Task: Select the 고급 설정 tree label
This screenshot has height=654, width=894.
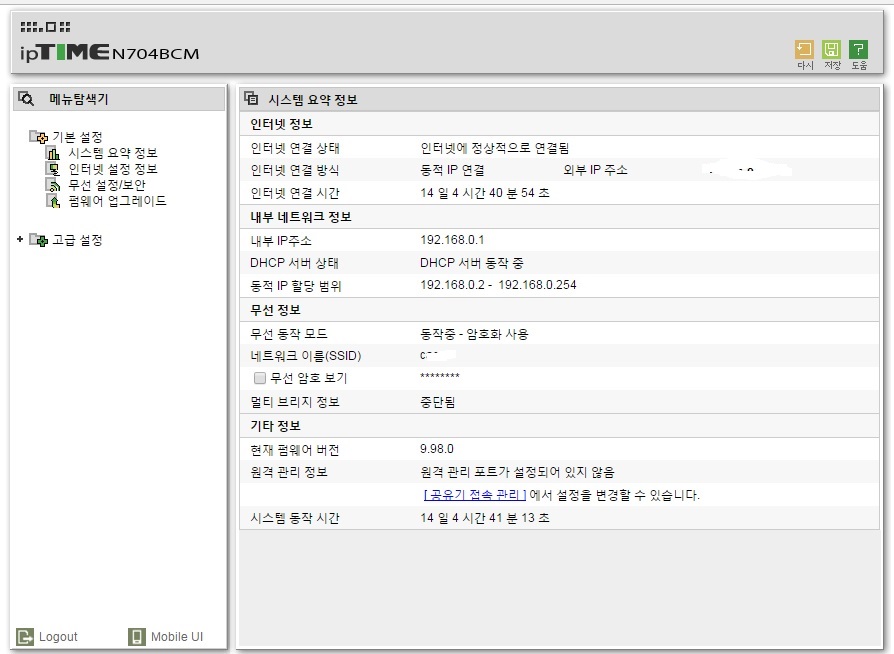Action: pyautogui.click(x=78, y=240)
